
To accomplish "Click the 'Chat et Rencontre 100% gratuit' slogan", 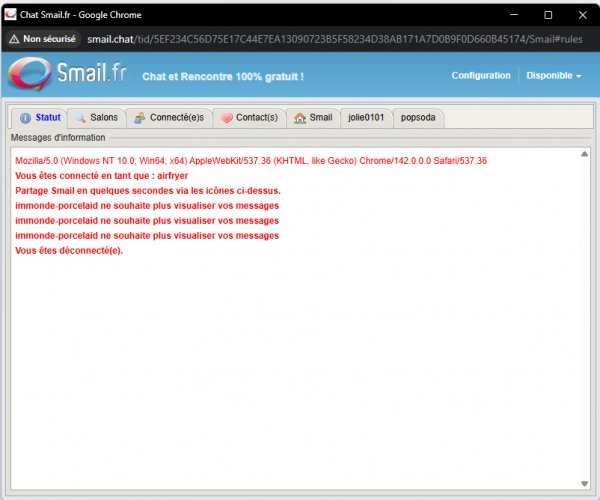I will 223,76.
